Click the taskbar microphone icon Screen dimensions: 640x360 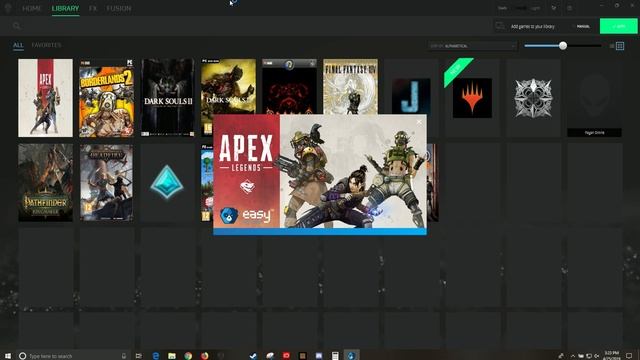tap(124, 356)
